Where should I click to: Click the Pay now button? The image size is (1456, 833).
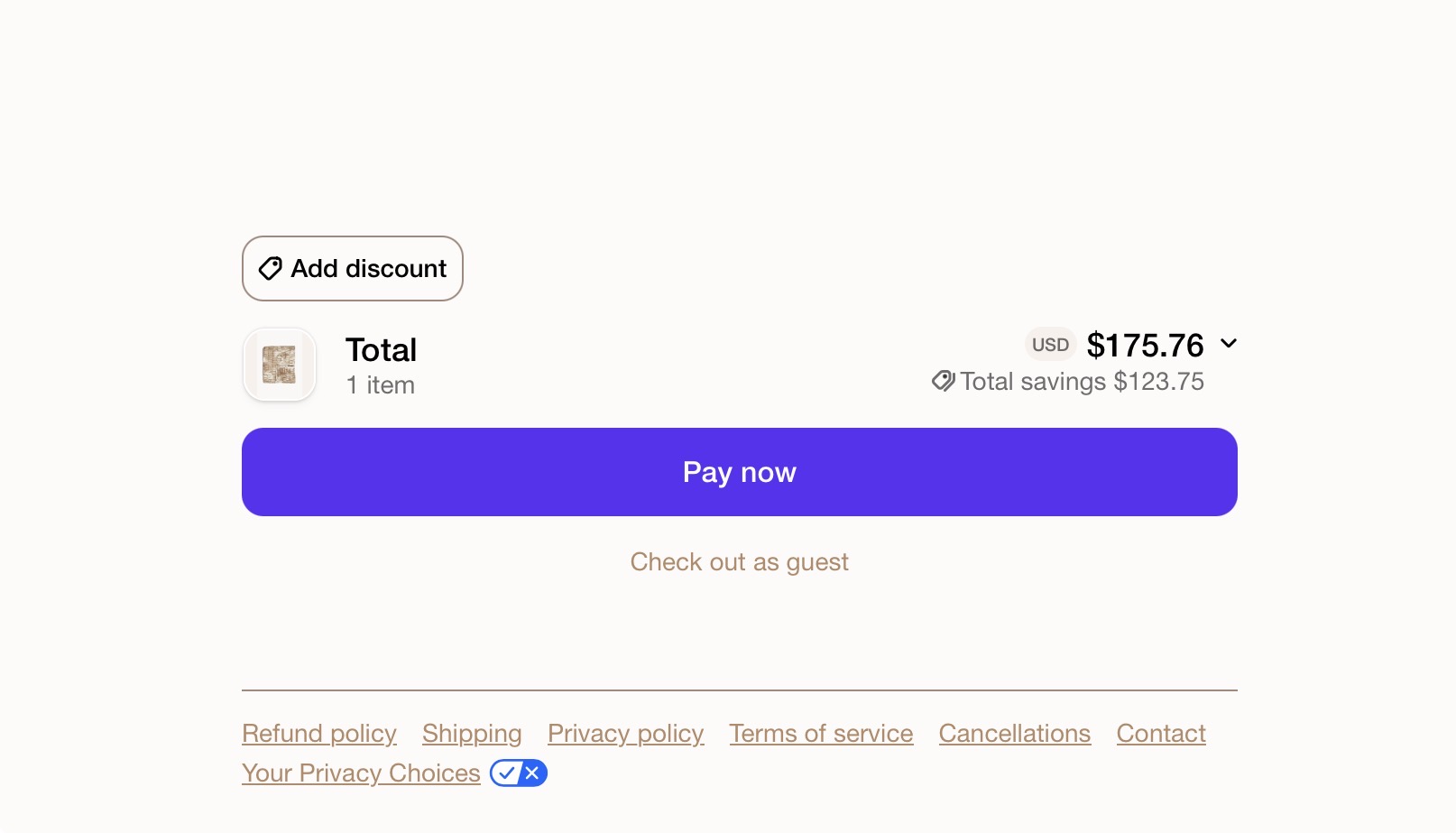pyautogui.click(x=740, y=472)
